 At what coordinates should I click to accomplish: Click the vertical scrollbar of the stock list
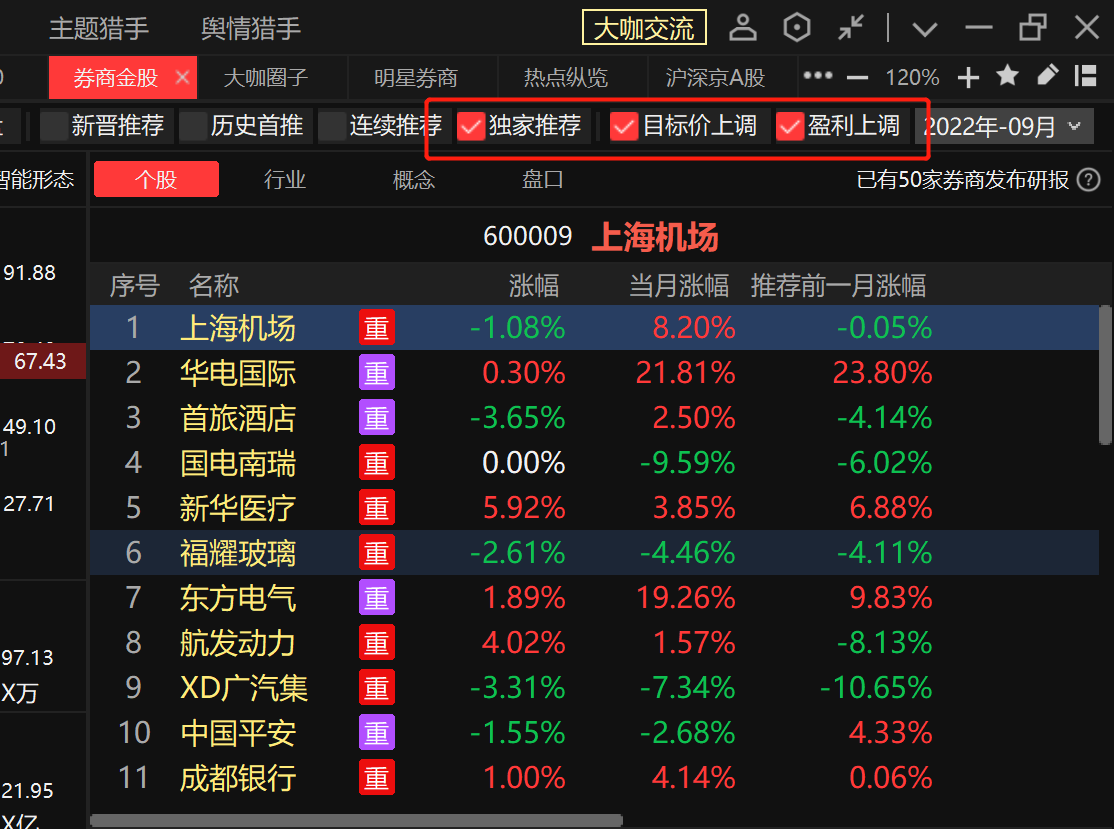coord(1105,374)
